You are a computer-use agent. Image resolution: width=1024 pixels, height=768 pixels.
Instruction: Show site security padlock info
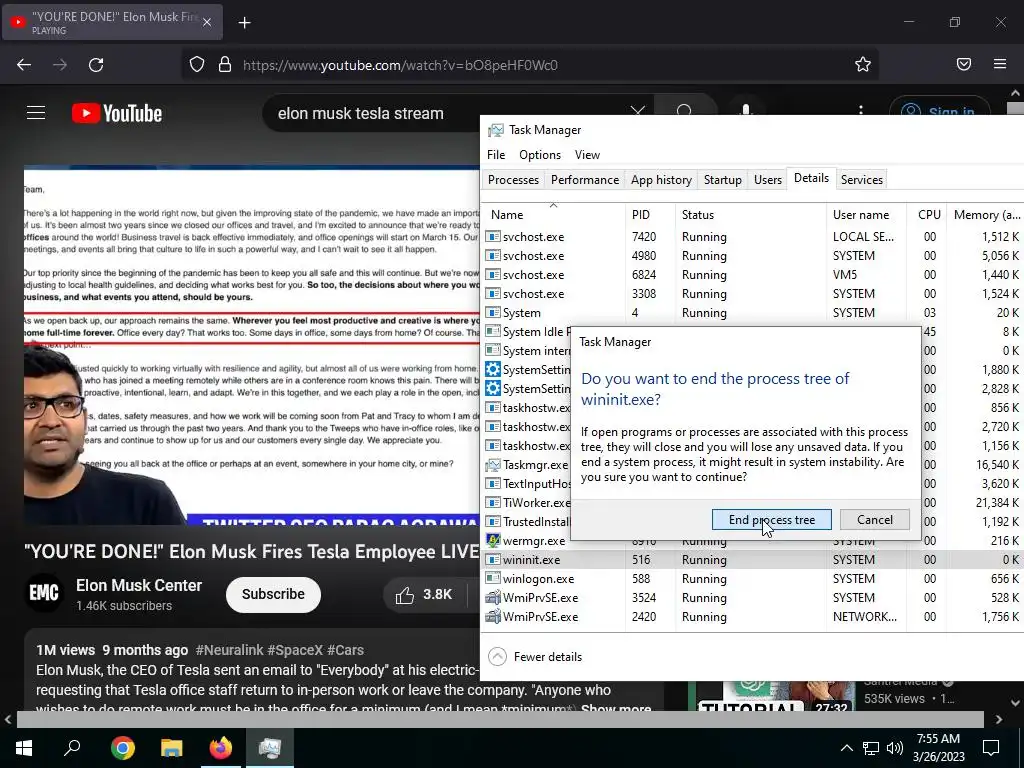click(225, 65)
